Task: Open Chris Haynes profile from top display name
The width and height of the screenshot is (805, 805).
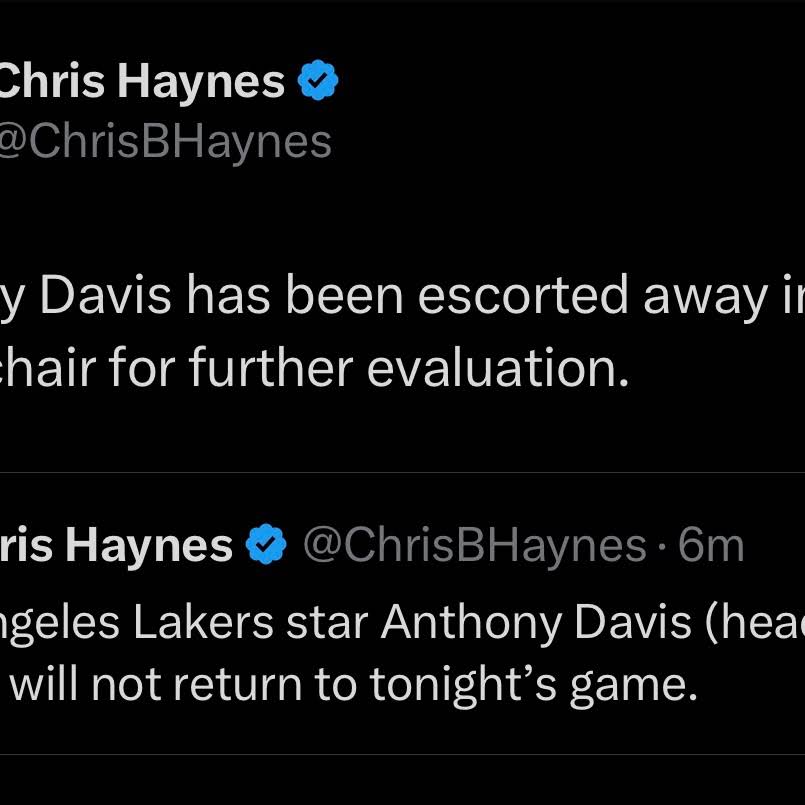Action: pyautogui.click(x=142, y=82)
